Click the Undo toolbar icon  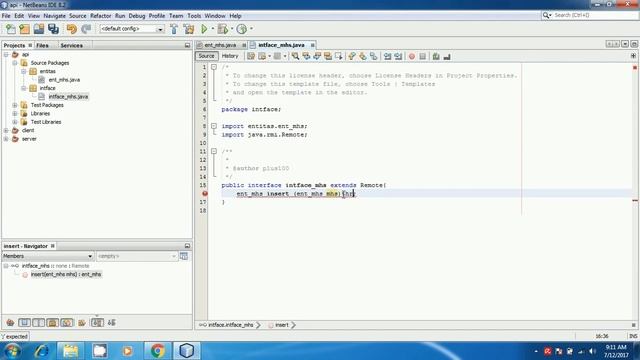pos(71,29)
